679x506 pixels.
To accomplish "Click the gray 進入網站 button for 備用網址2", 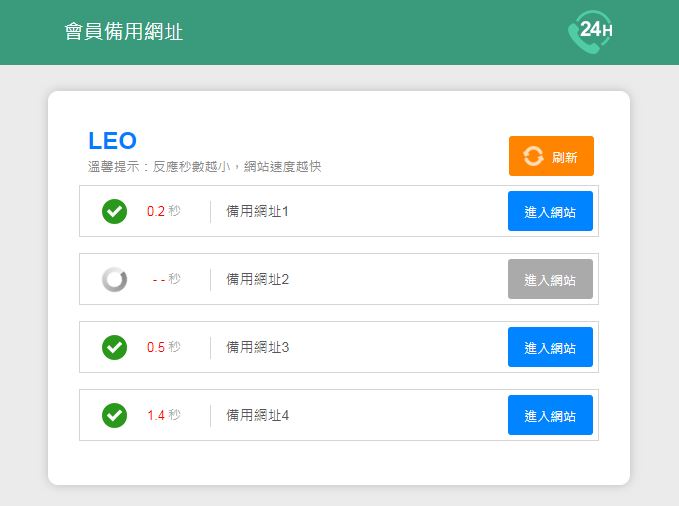I will [550, 279].
